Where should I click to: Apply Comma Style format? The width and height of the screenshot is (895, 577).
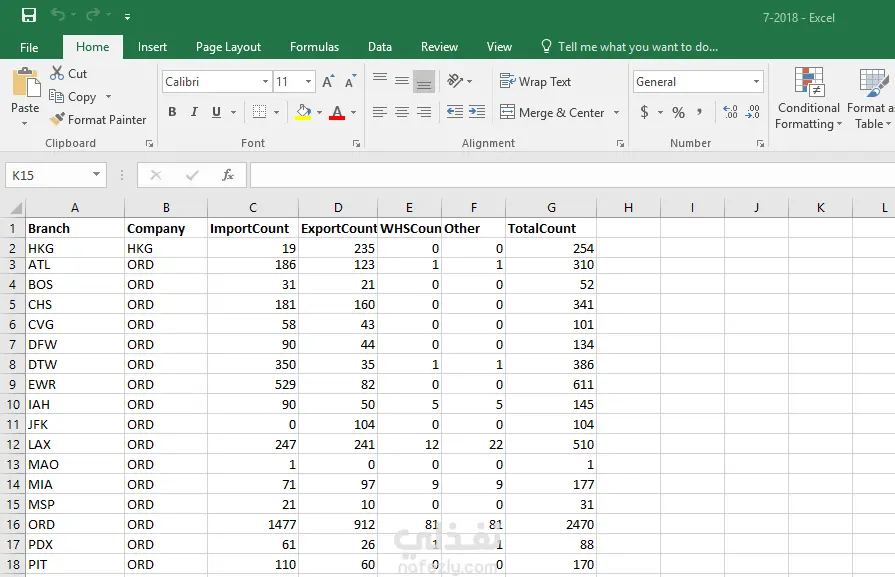(x=700, y=112)
